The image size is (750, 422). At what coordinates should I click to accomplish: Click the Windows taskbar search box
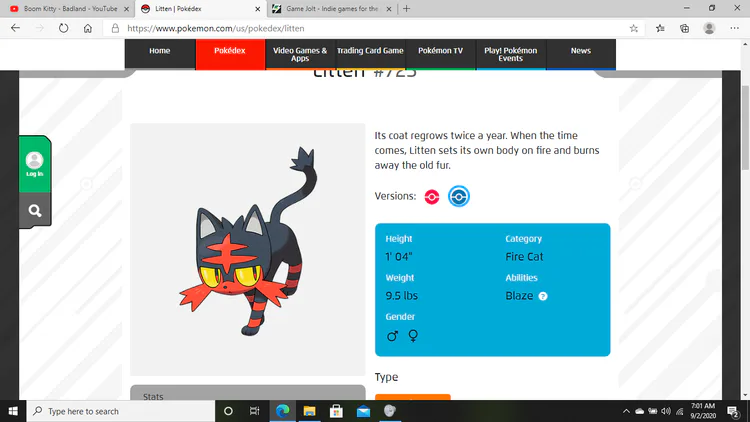(121, 411)
